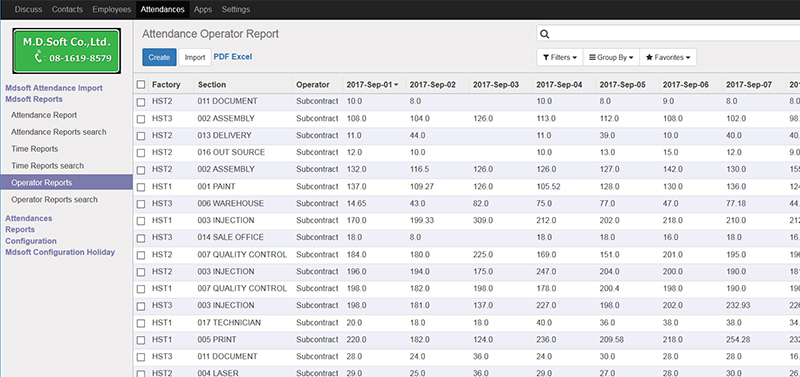
Task: Open the Favorites dropdown
Action: tap(668, 58)
